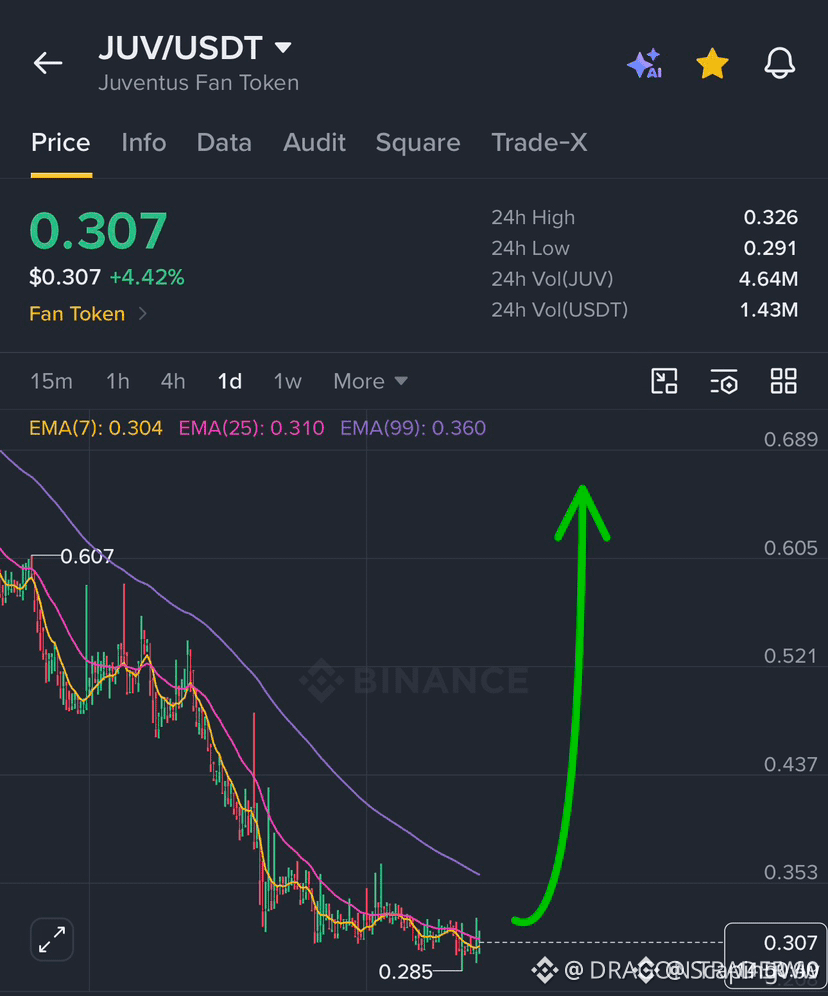Click the 24h Low value 0.291
The image size is (828, 996).
click(770, 248)
